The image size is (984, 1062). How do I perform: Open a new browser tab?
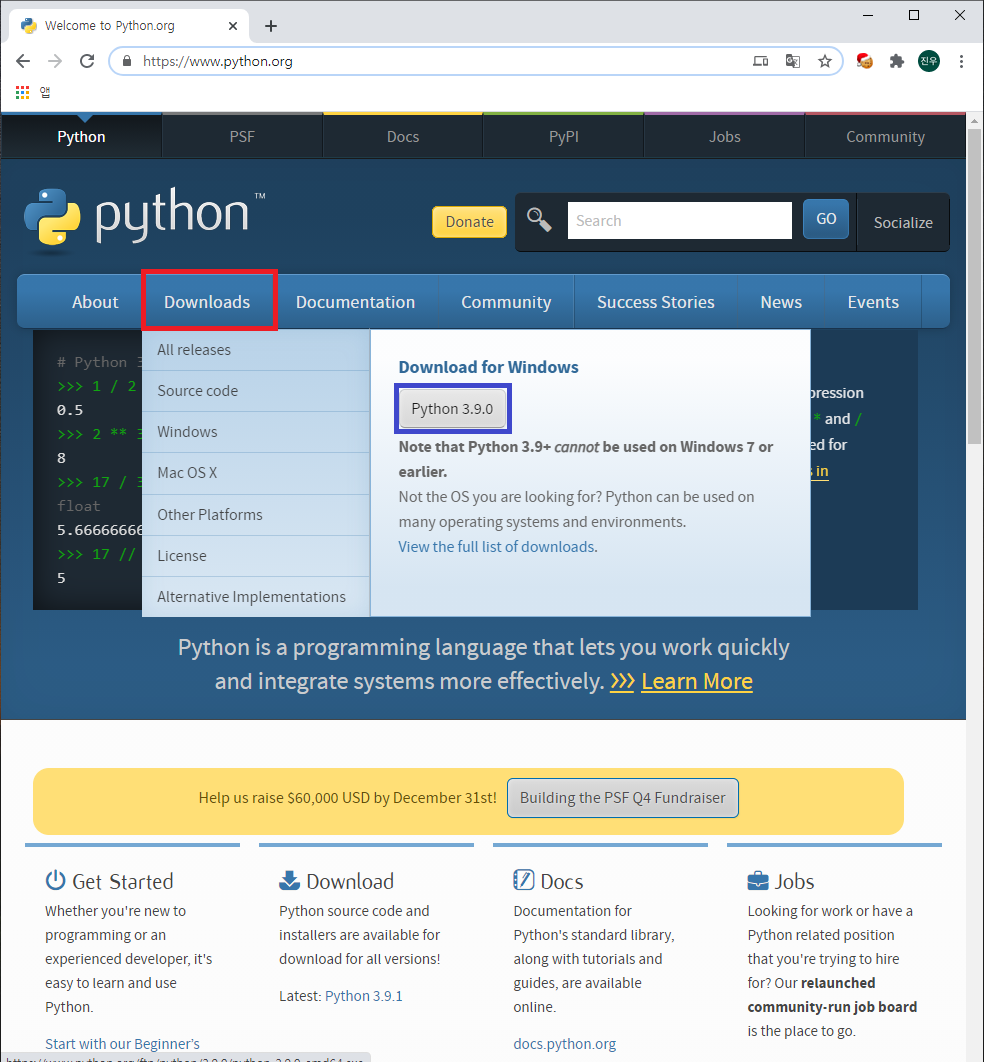[x=271, y=26]
